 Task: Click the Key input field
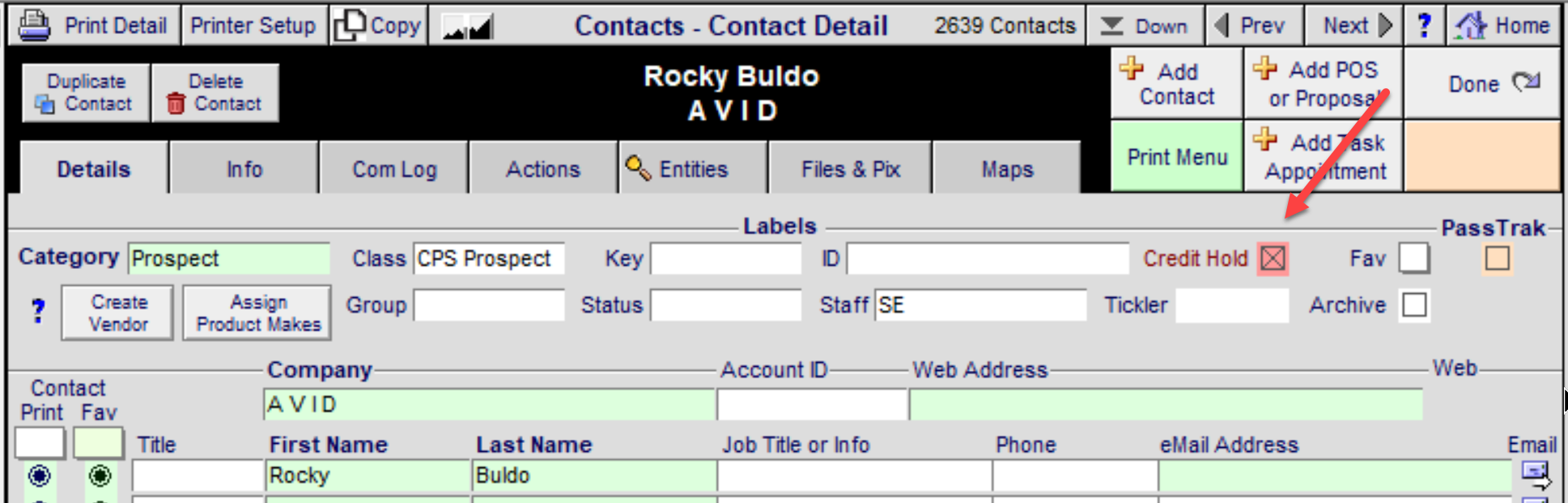726,258
